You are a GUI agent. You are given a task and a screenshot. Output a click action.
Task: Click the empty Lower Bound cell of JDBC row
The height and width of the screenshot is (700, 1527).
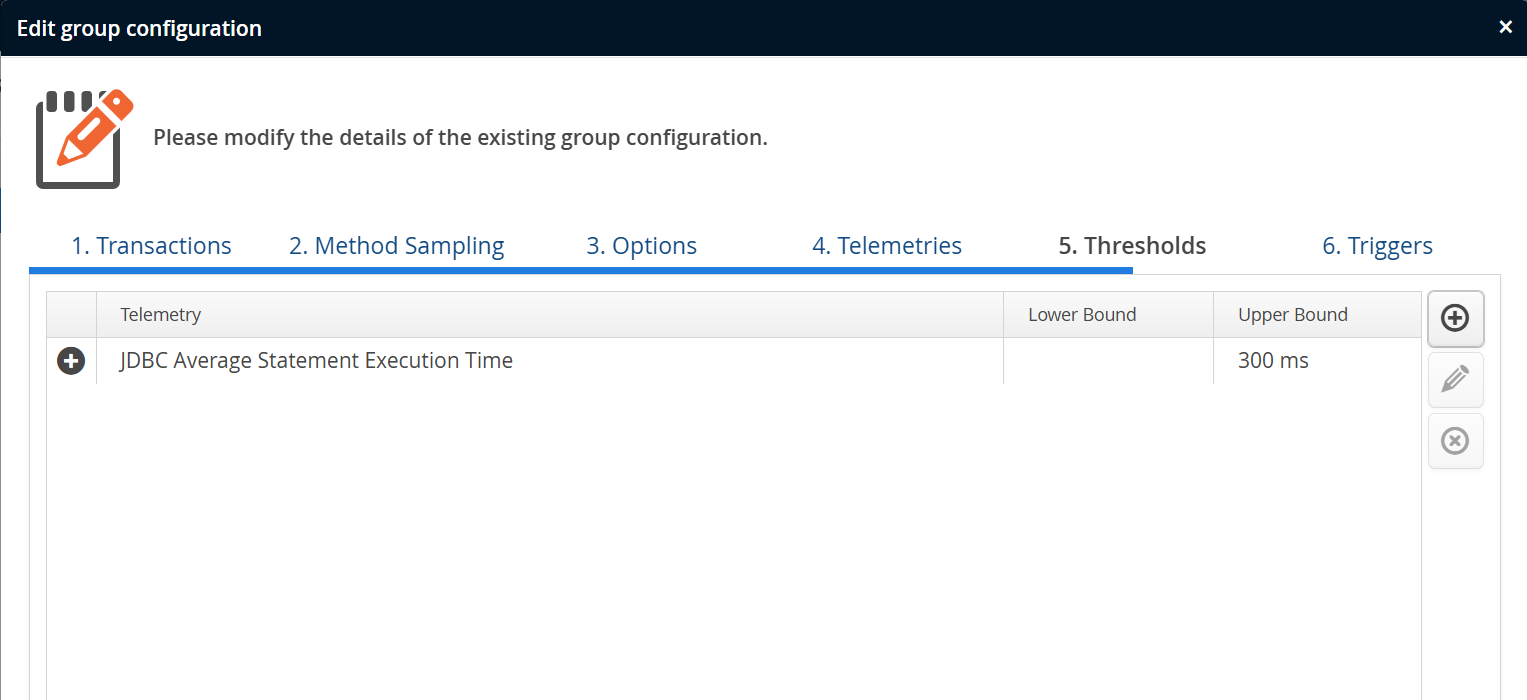pos(1107,361)
